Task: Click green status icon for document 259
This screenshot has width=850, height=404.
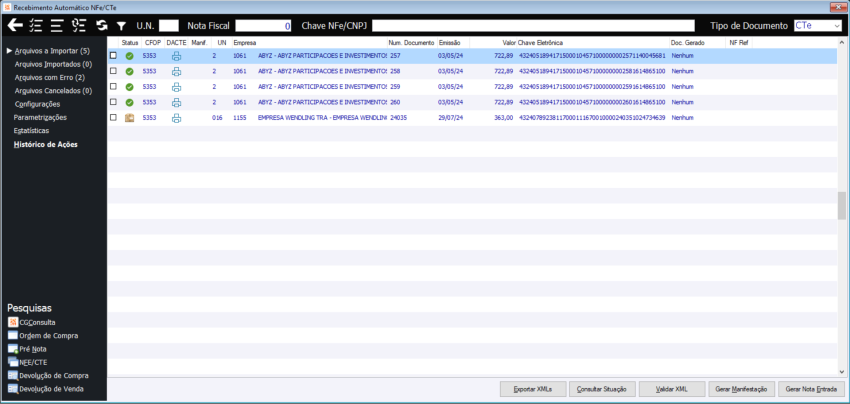Action: click(x=130, y=87)
